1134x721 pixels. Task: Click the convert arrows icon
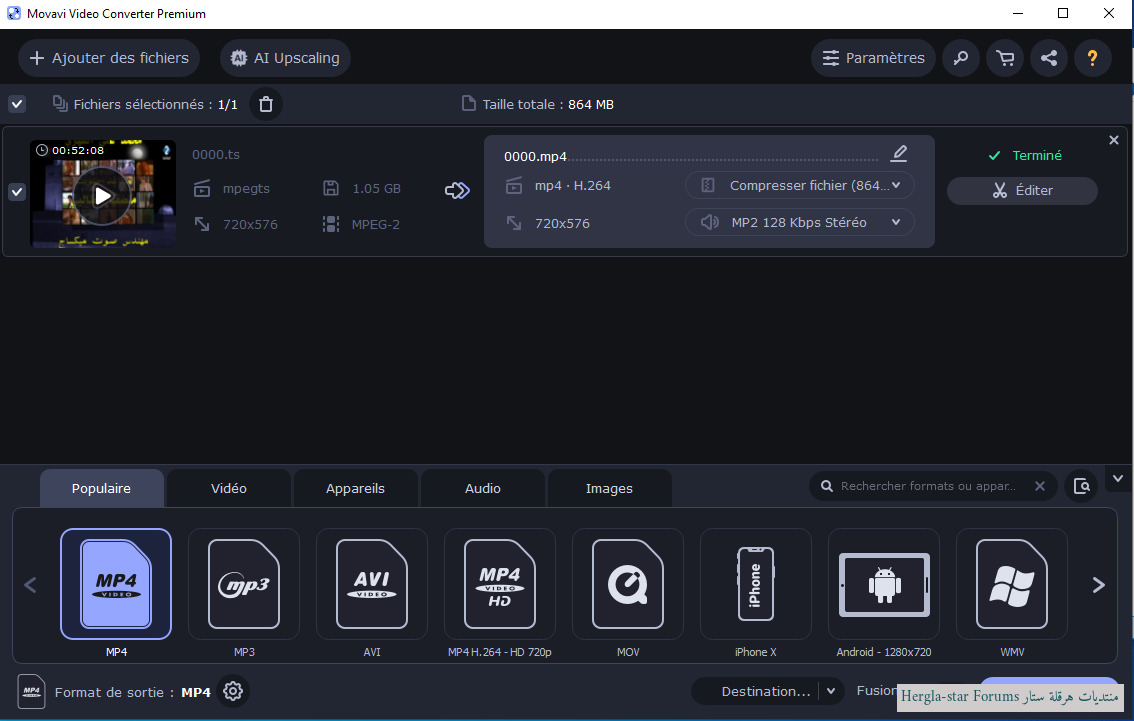point(457,191)
